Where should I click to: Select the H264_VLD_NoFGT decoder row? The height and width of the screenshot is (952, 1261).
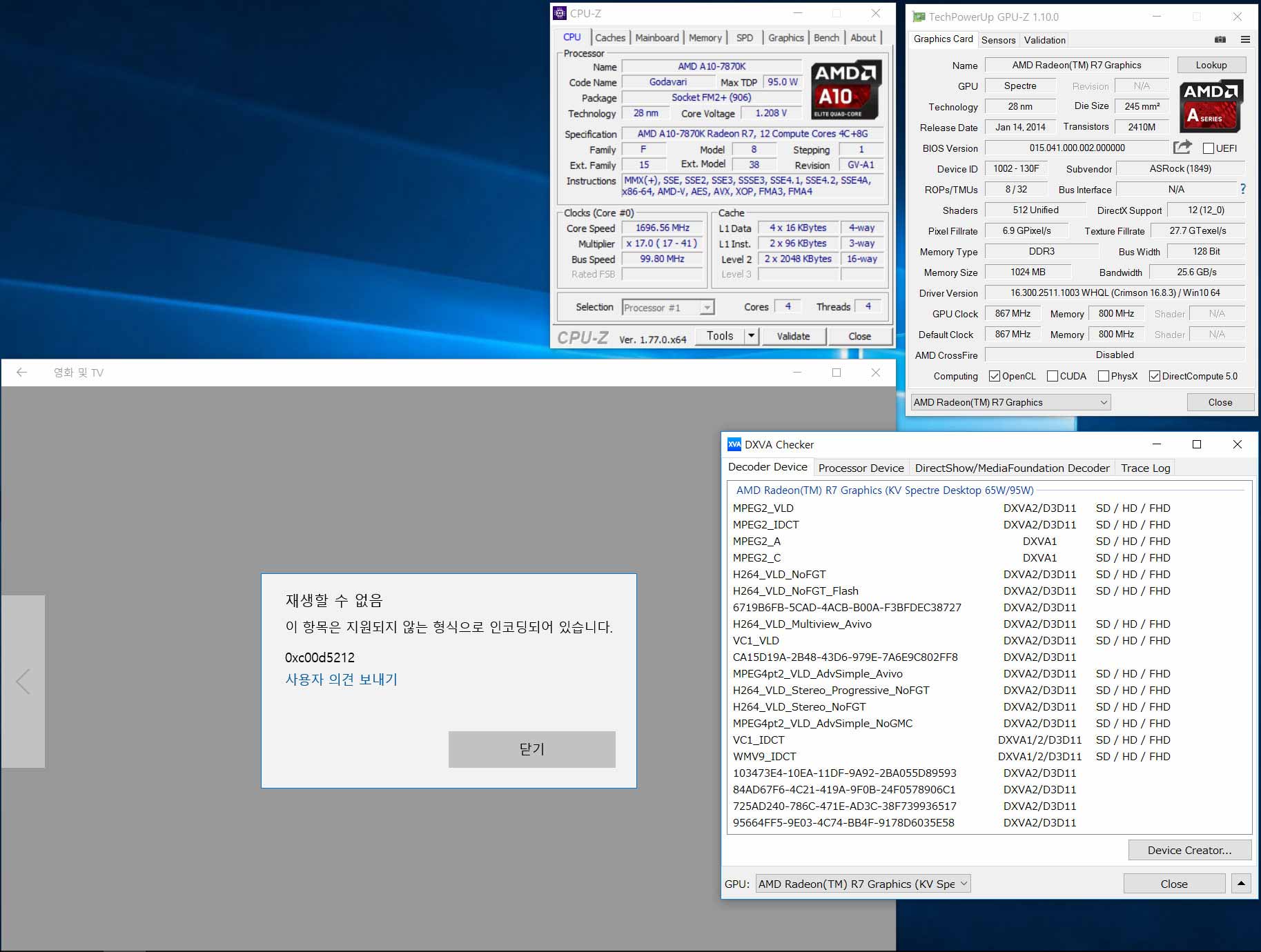click(779, 575)
